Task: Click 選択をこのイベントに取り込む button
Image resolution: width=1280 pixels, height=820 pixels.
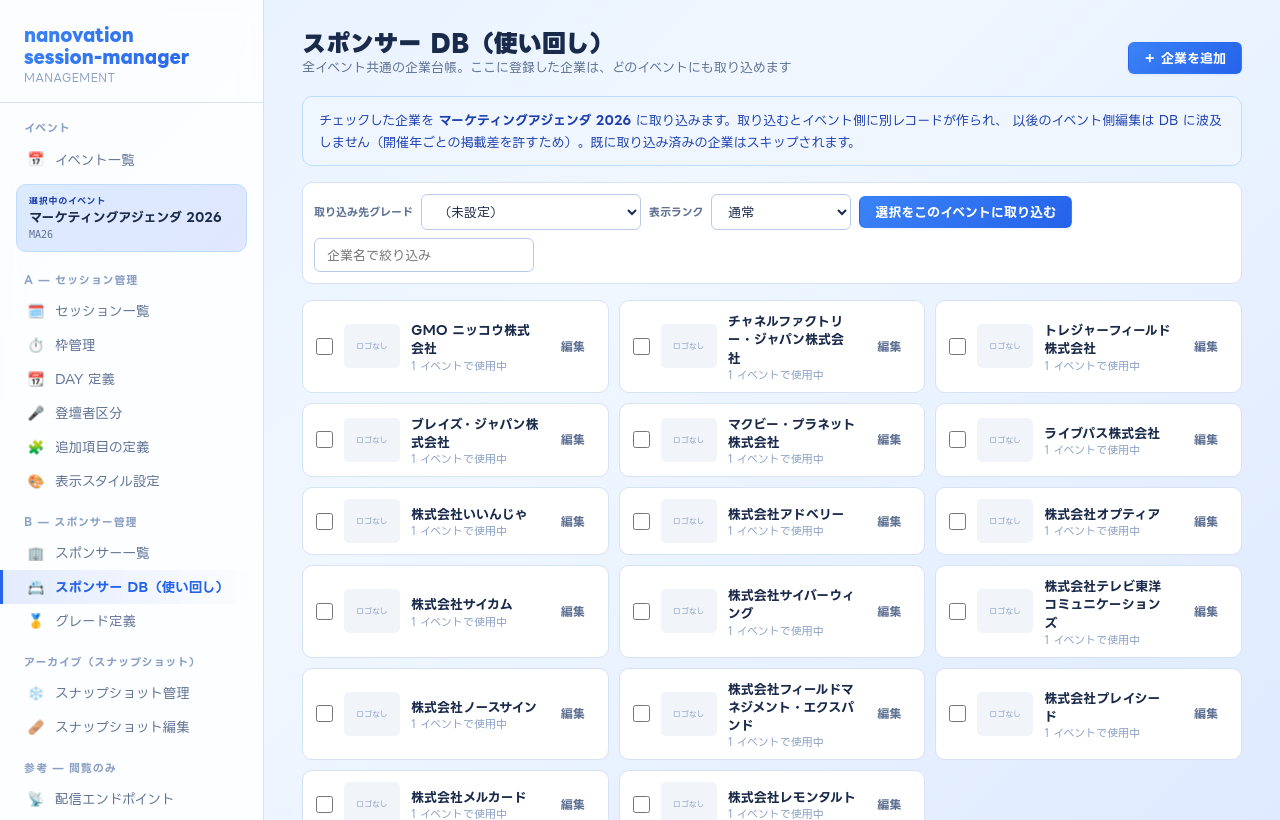Action: [965, 212]
